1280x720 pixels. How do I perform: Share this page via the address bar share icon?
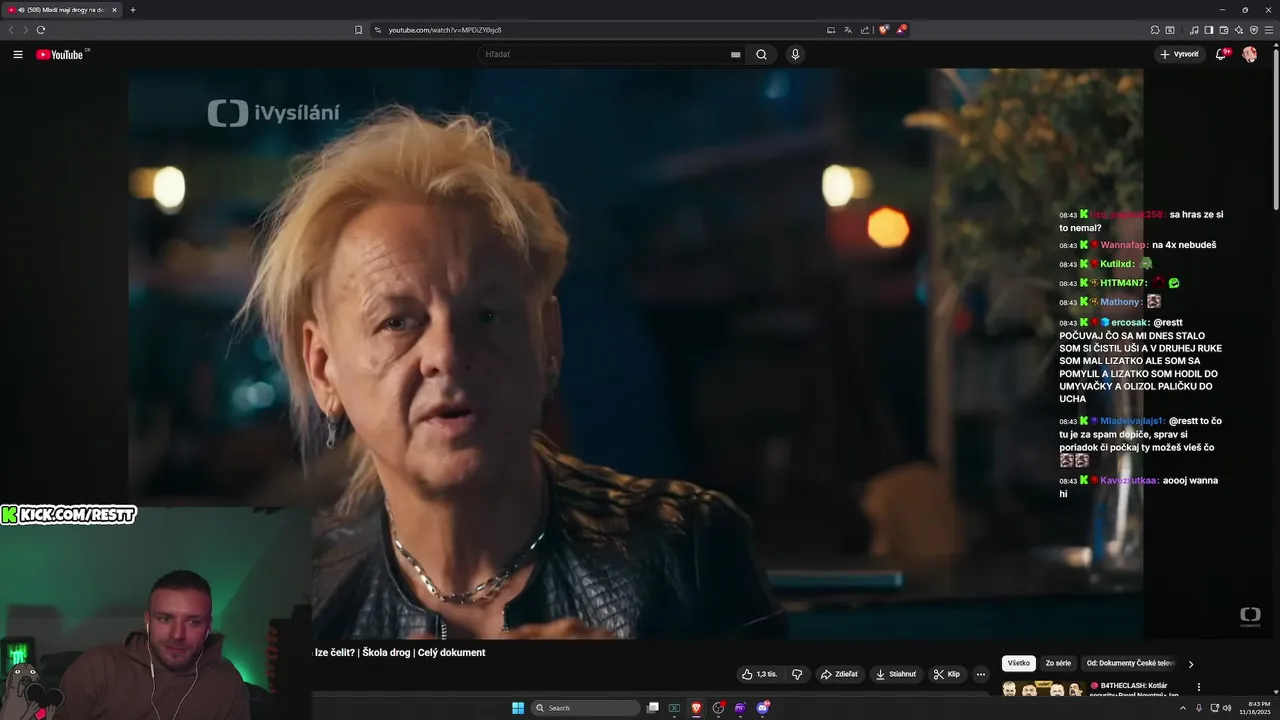point(865,30)
